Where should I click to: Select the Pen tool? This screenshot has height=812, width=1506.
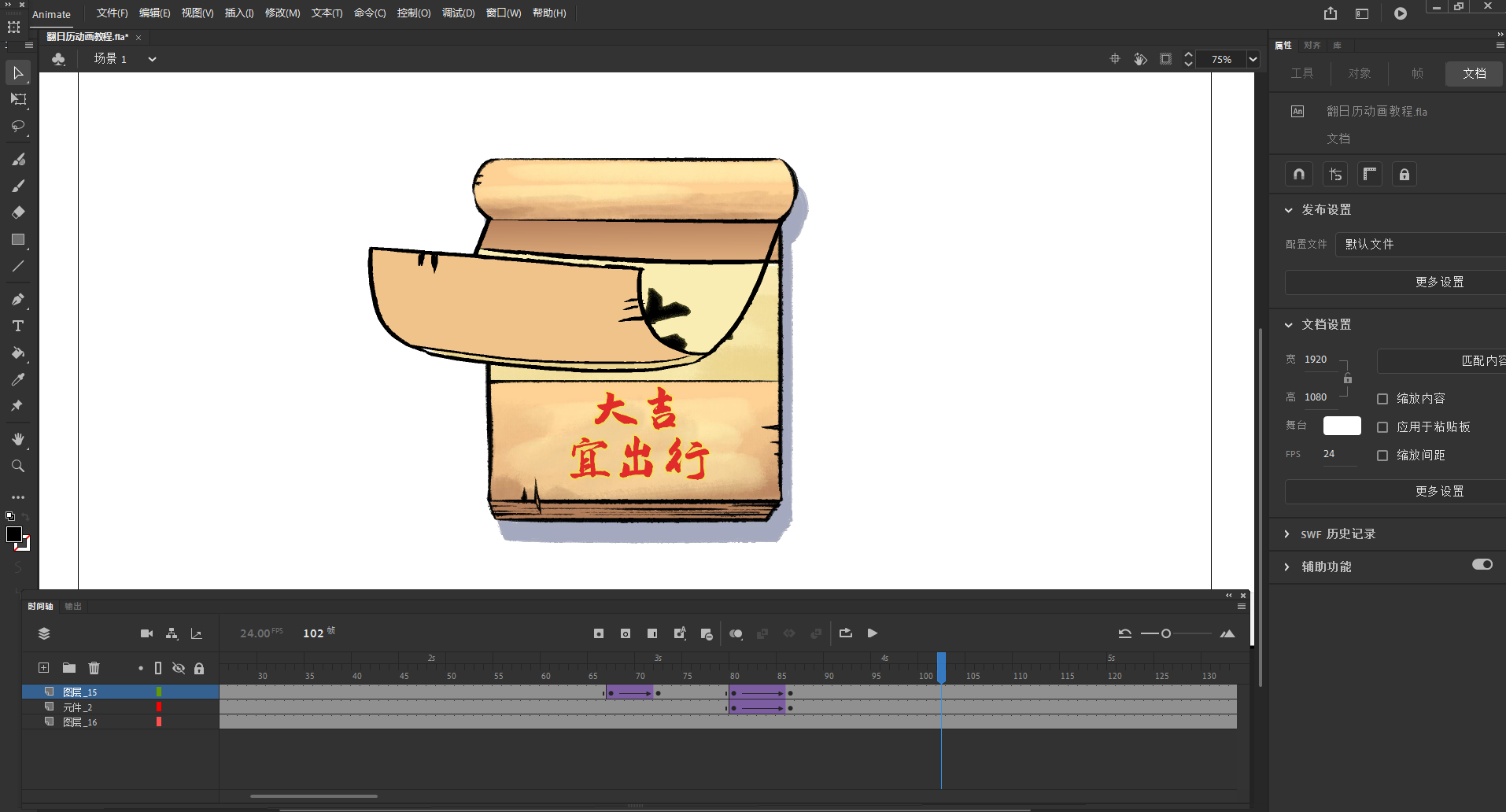point(18,300)
